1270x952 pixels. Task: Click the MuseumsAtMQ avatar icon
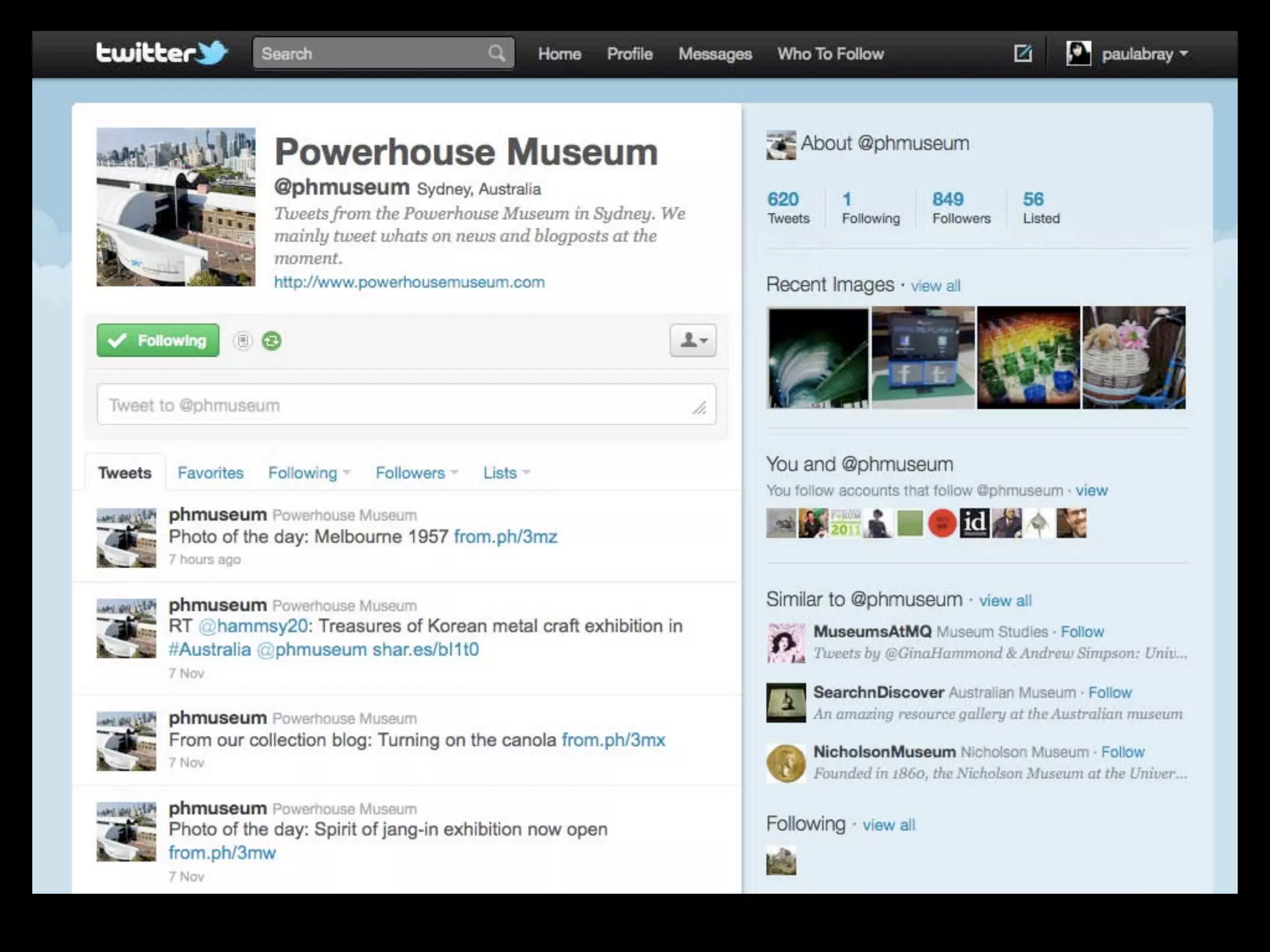(x=786, y=643)
